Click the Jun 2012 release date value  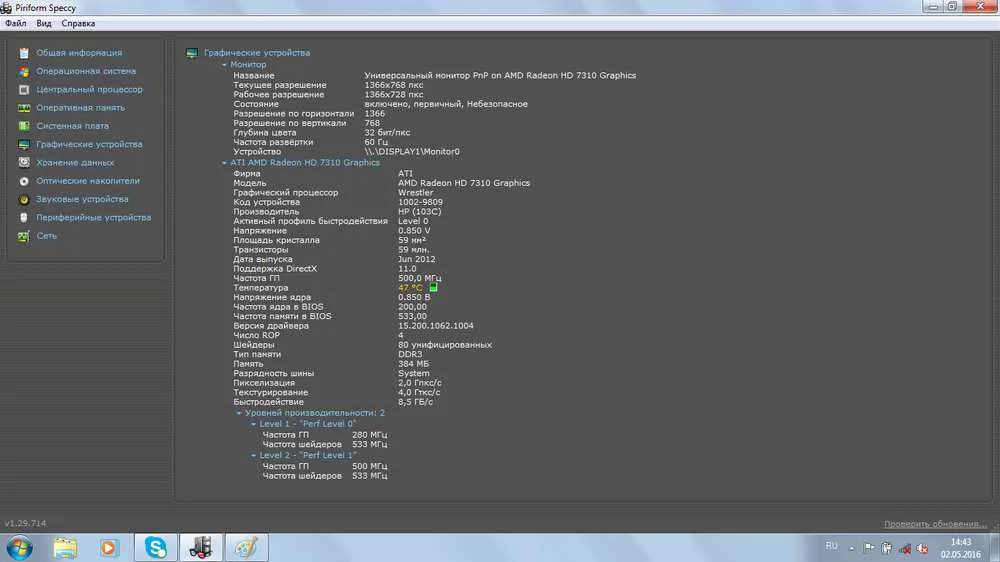(x=416, y=260)
